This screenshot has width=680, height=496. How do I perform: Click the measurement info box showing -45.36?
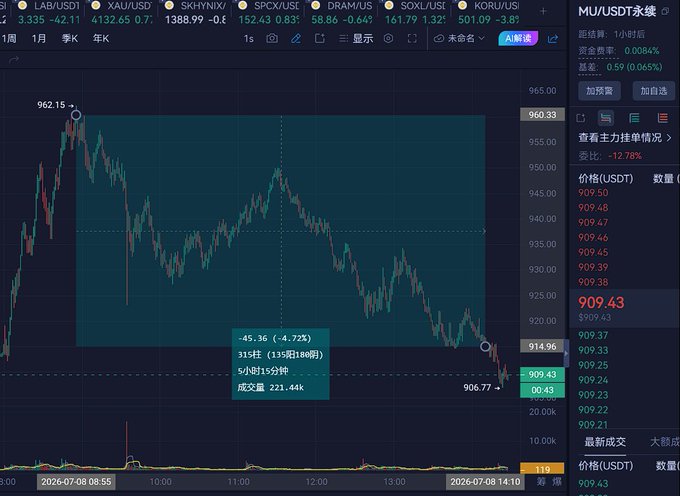point(281,364)
